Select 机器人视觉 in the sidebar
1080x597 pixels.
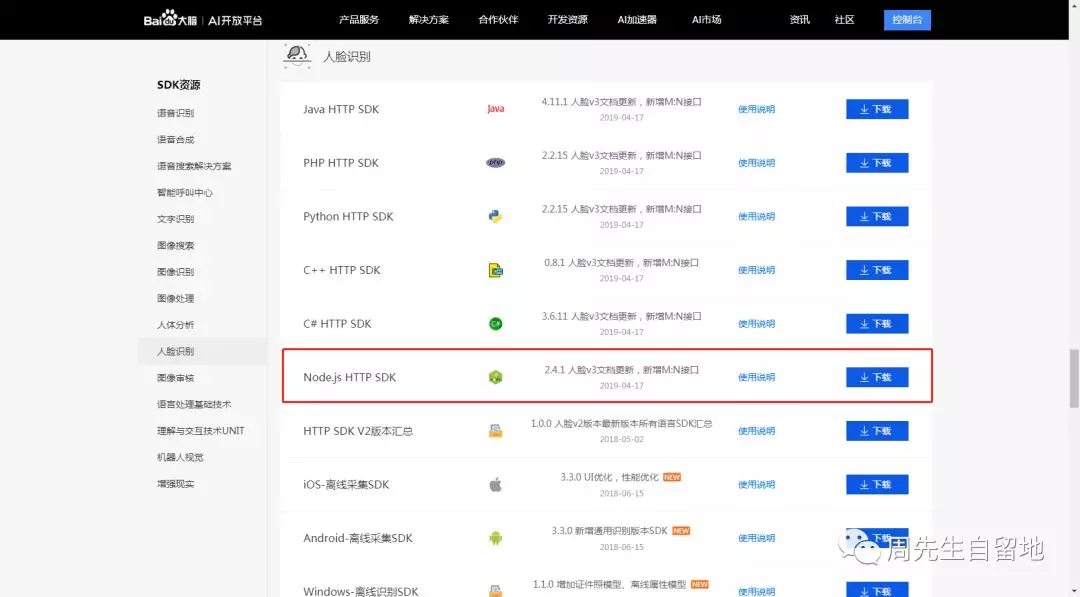[180, 457]
